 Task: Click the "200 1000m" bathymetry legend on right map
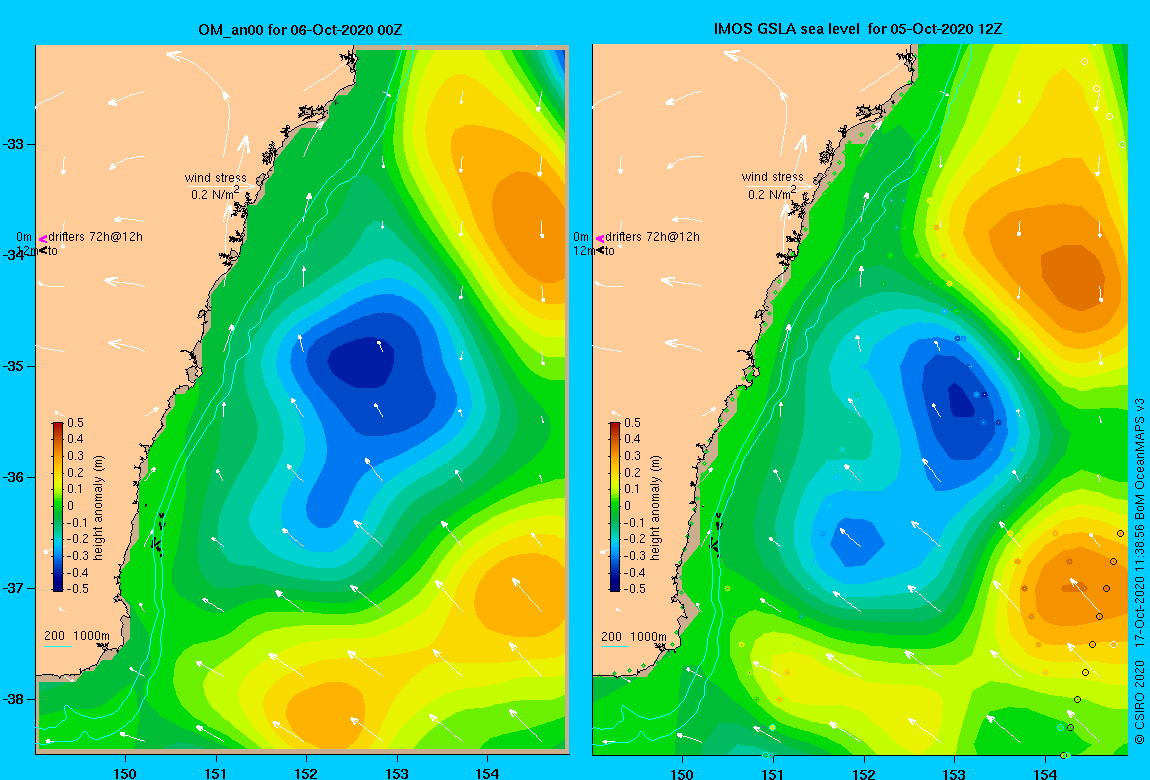(634, 636)
